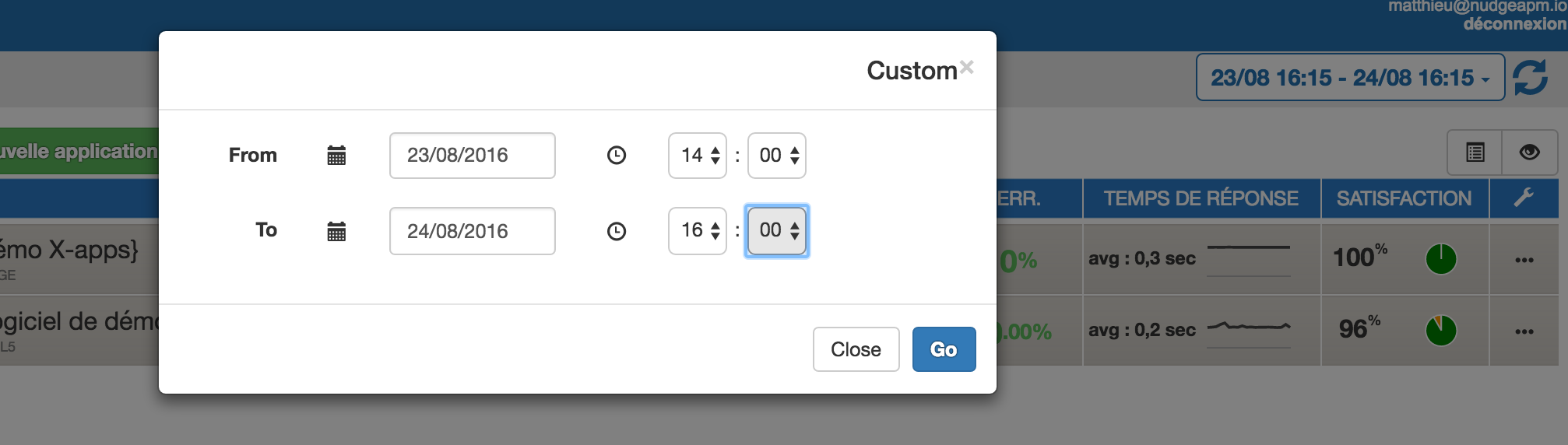1568x445 pixels.
Task: Expand the 23/08 16:15 - 24/08 16:15 date range selector
Action: [1349, 78]
